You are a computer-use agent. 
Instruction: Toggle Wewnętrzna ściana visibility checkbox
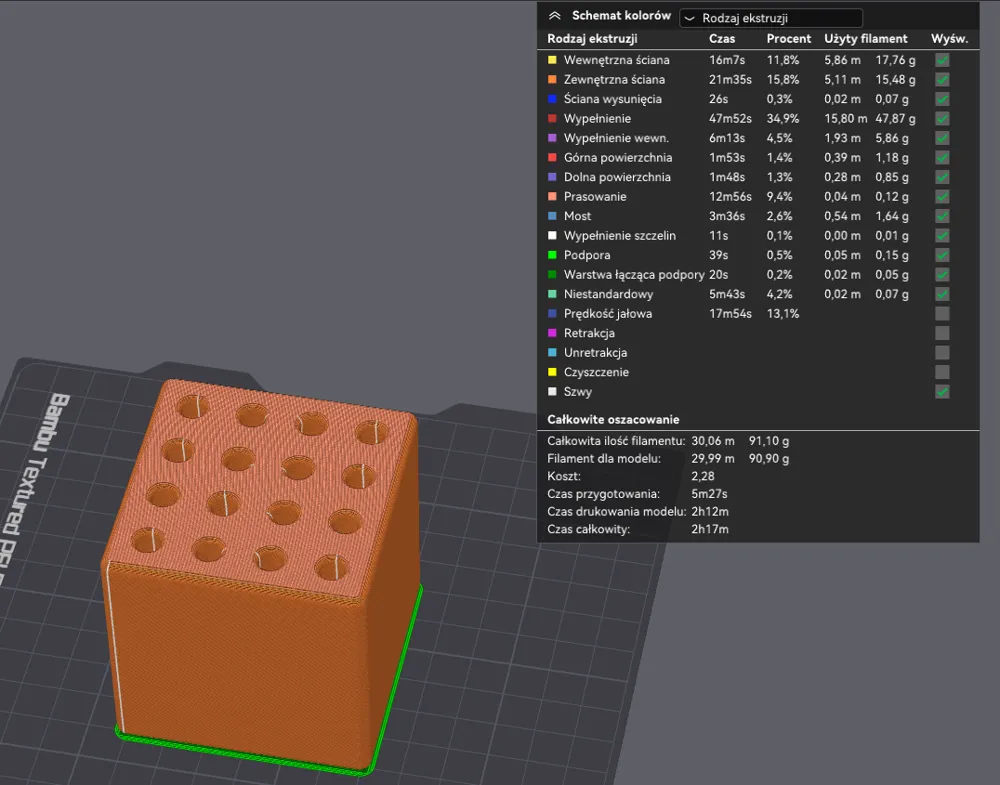[x=942, y=60]
